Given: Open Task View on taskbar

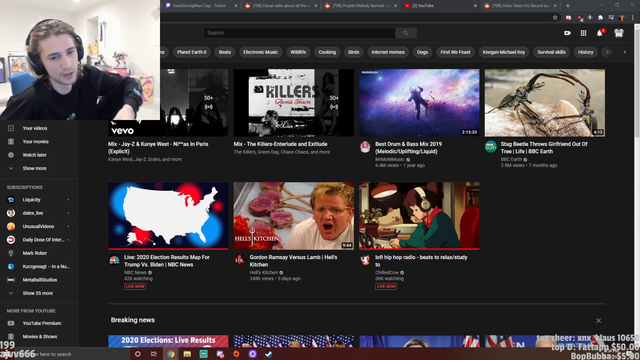Looking at the screenshot, I should point(154,354).
